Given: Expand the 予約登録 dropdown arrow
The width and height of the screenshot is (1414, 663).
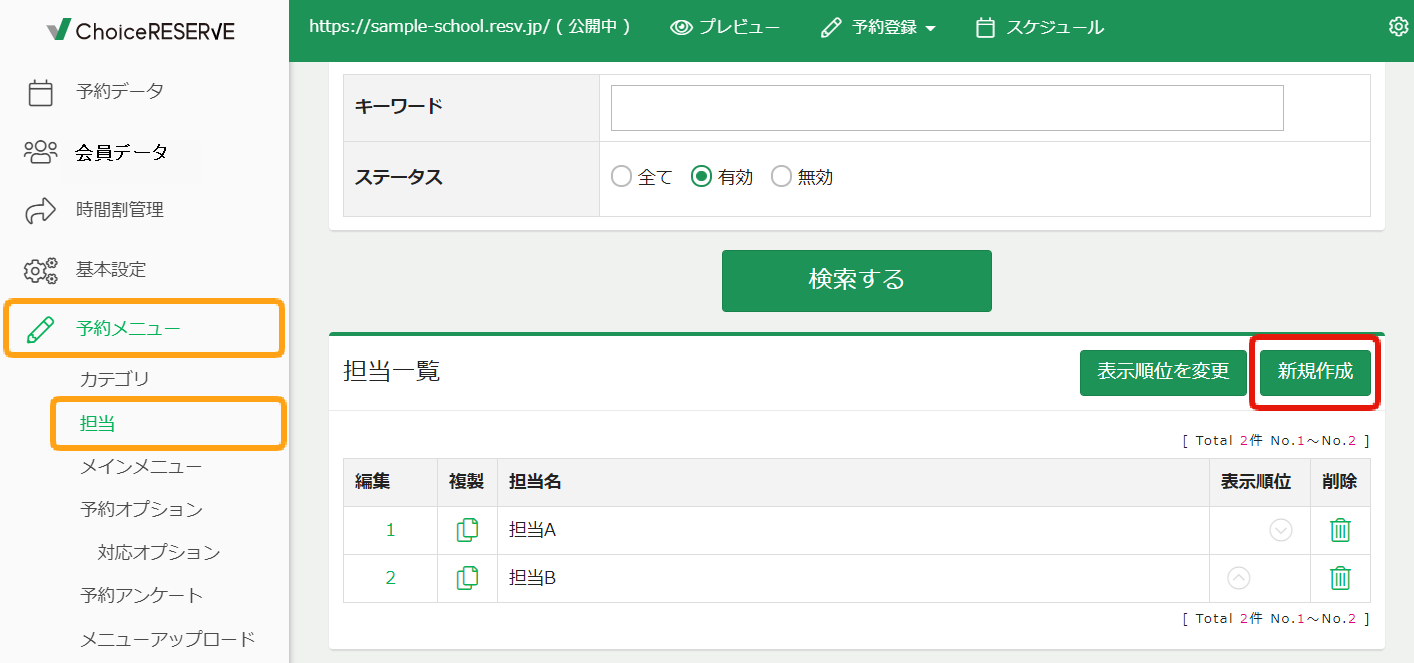Looking at the screenshot, I should (x=931, y=29).
